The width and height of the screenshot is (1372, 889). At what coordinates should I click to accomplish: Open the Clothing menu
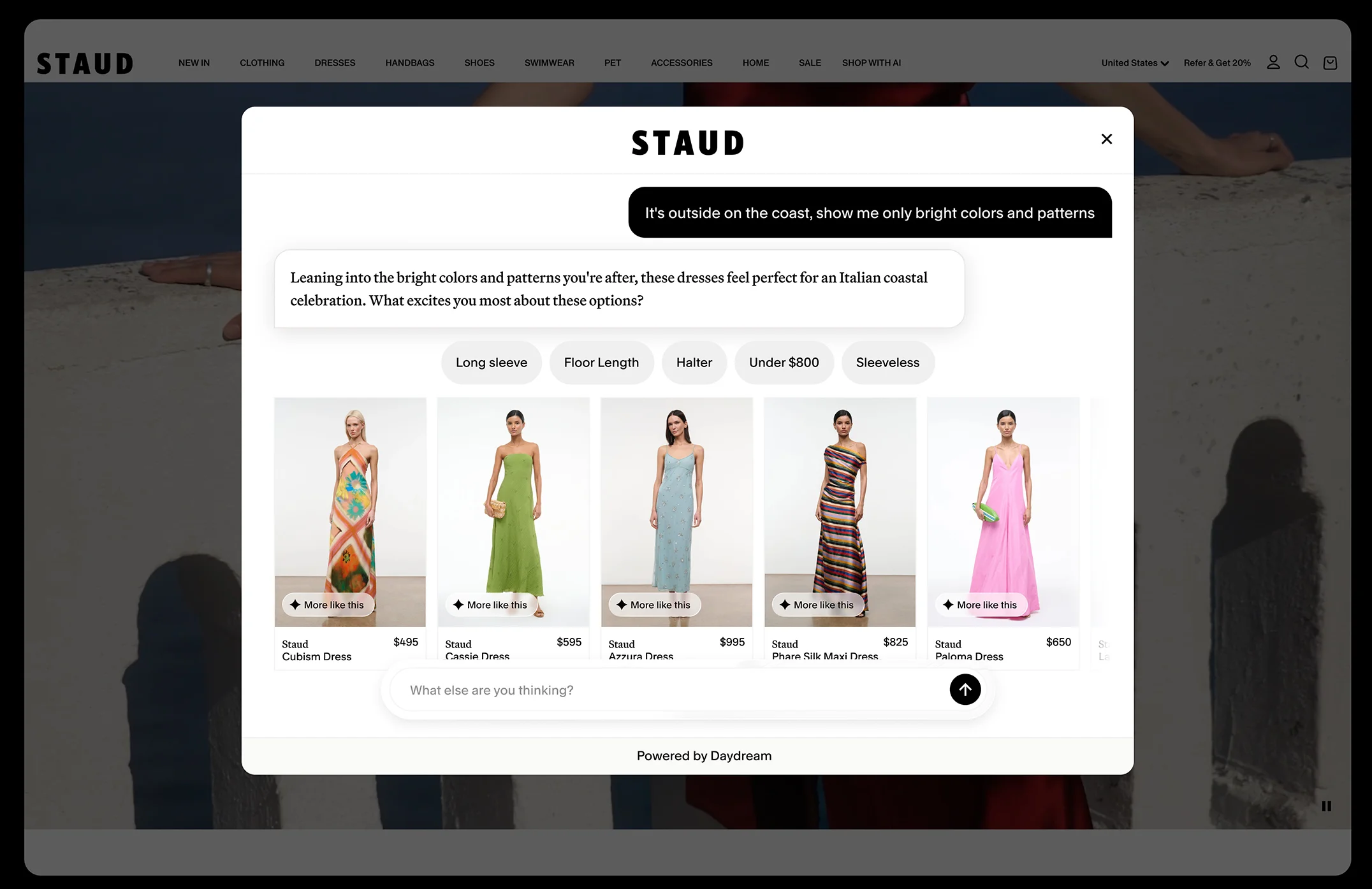point(262,63)
